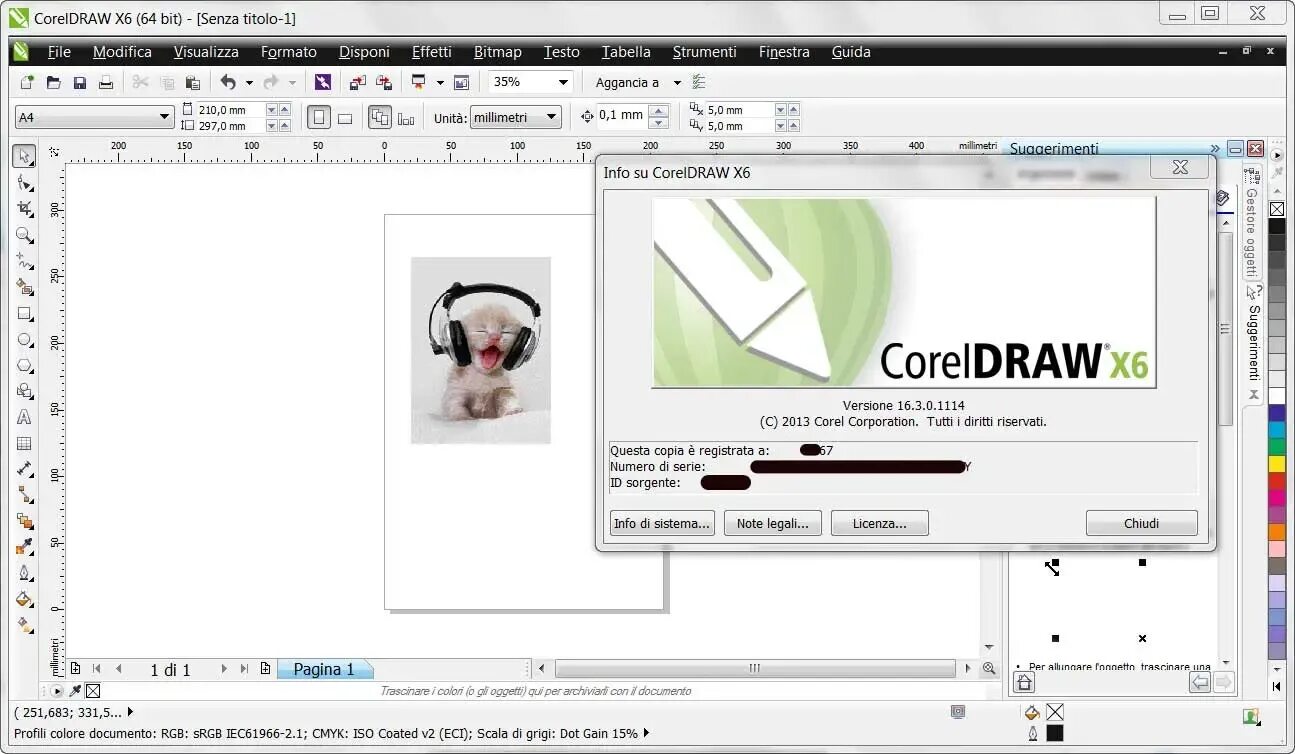Select the Pagina 1 tab
Viewport: 1295px width, 754px height.
[x=324, y=669]
